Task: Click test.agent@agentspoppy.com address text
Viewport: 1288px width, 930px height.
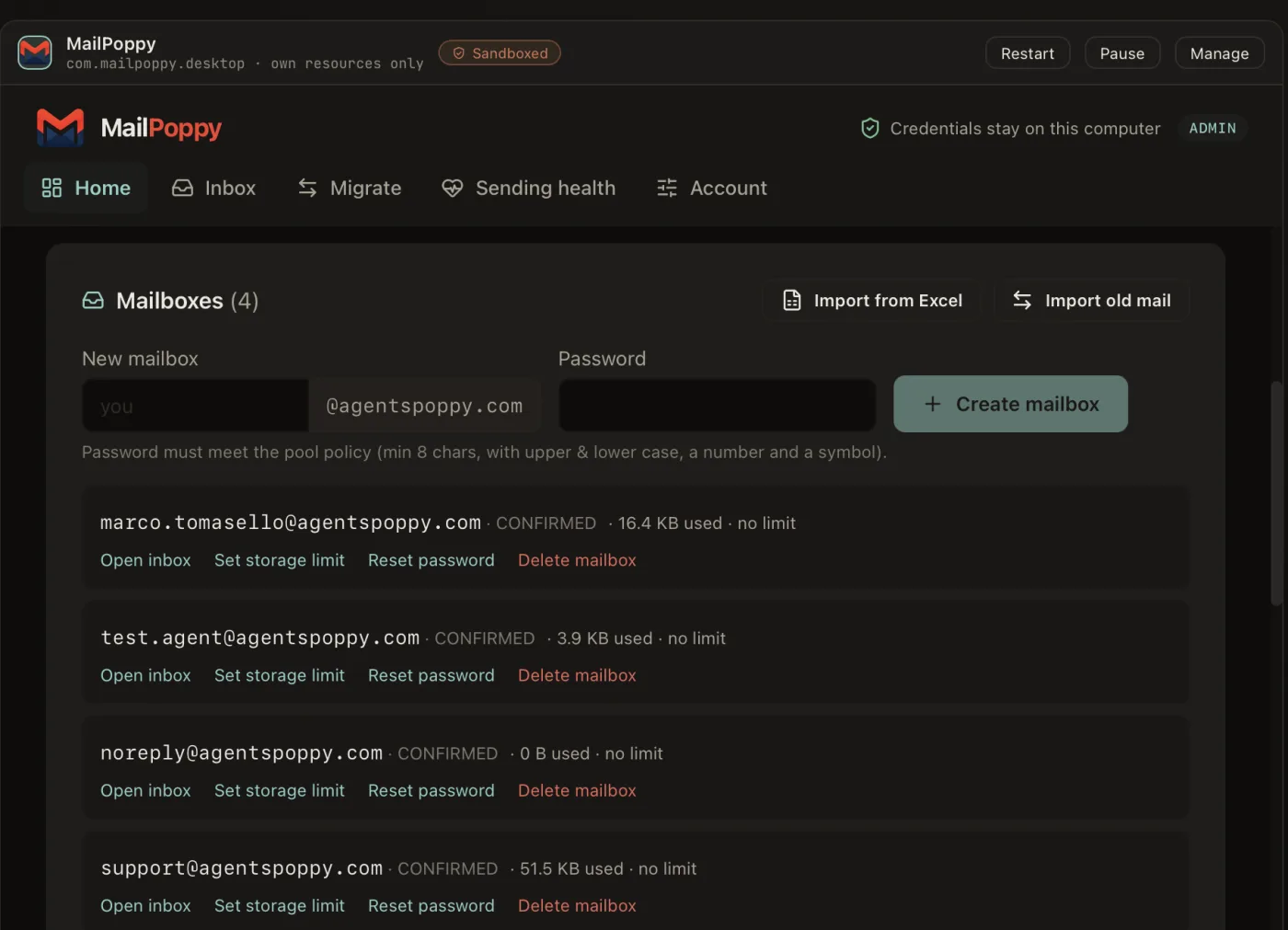Action: click(260, 637)
